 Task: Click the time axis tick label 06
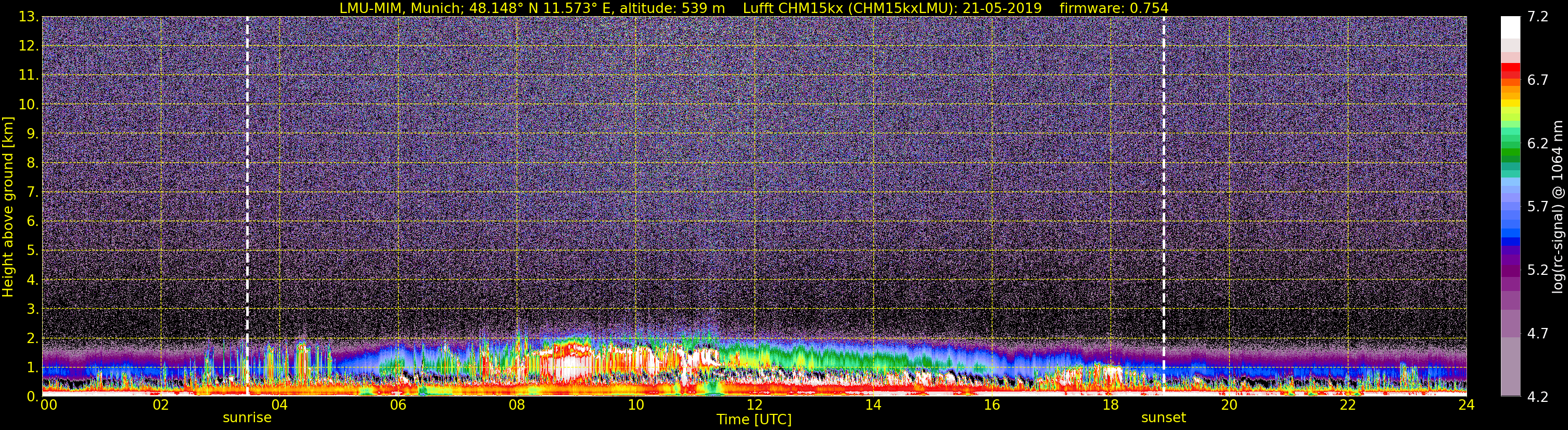coord(398,405)
